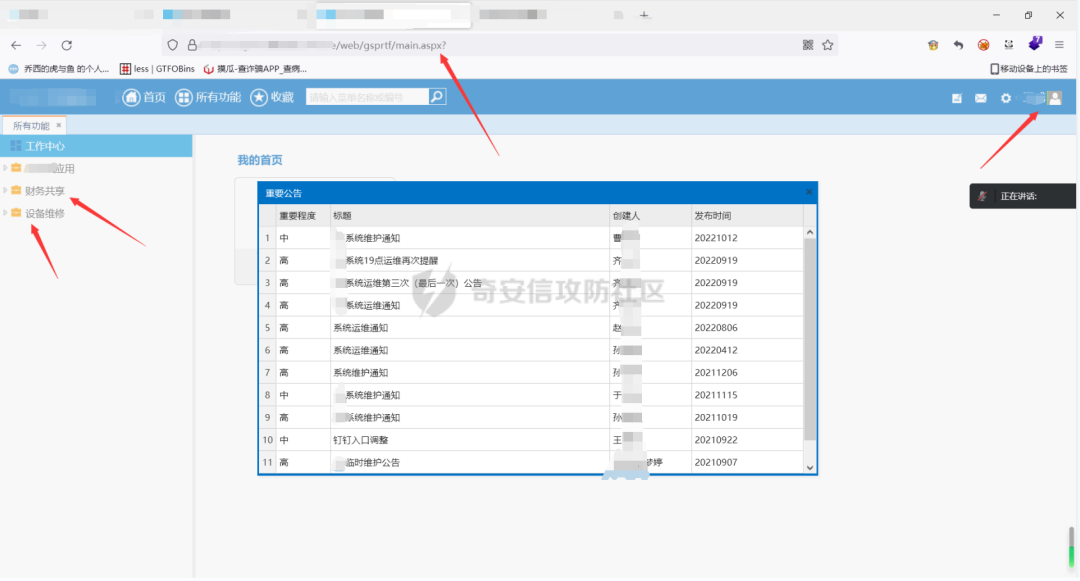
Task: Click the shield tracking protection icon
Action: coord(173,45)
